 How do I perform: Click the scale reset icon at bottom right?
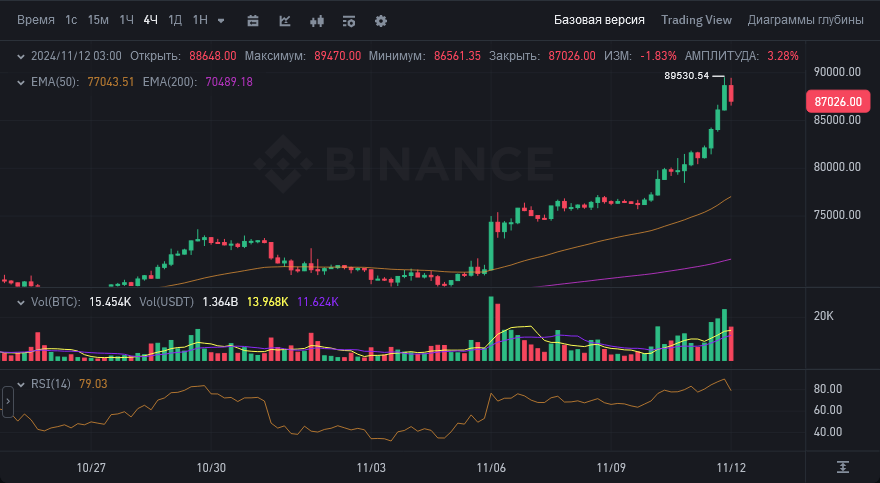click(842, 467)
